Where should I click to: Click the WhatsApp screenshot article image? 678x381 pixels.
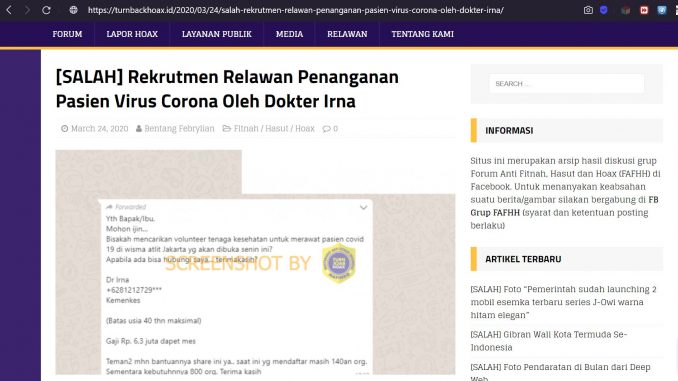(255, 262)
